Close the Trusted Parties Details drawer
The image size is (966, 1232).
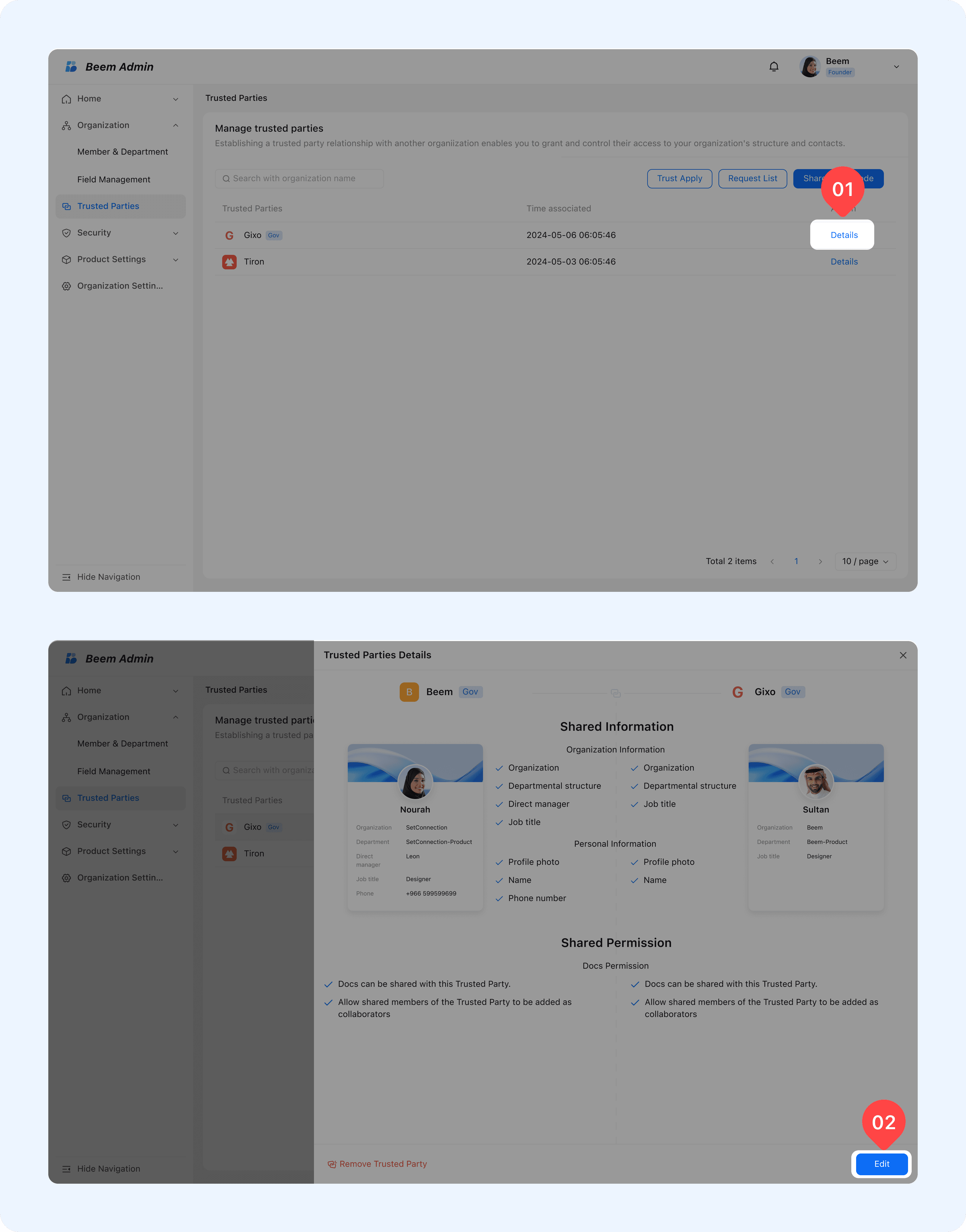(x=903, y=655)
